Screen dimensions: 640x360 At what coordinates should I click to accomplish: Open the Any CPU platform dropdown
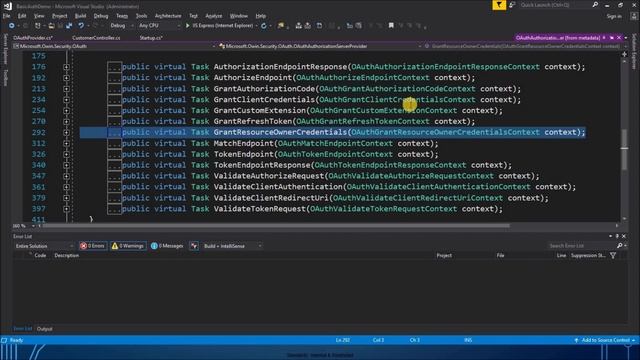coord(159,26)
